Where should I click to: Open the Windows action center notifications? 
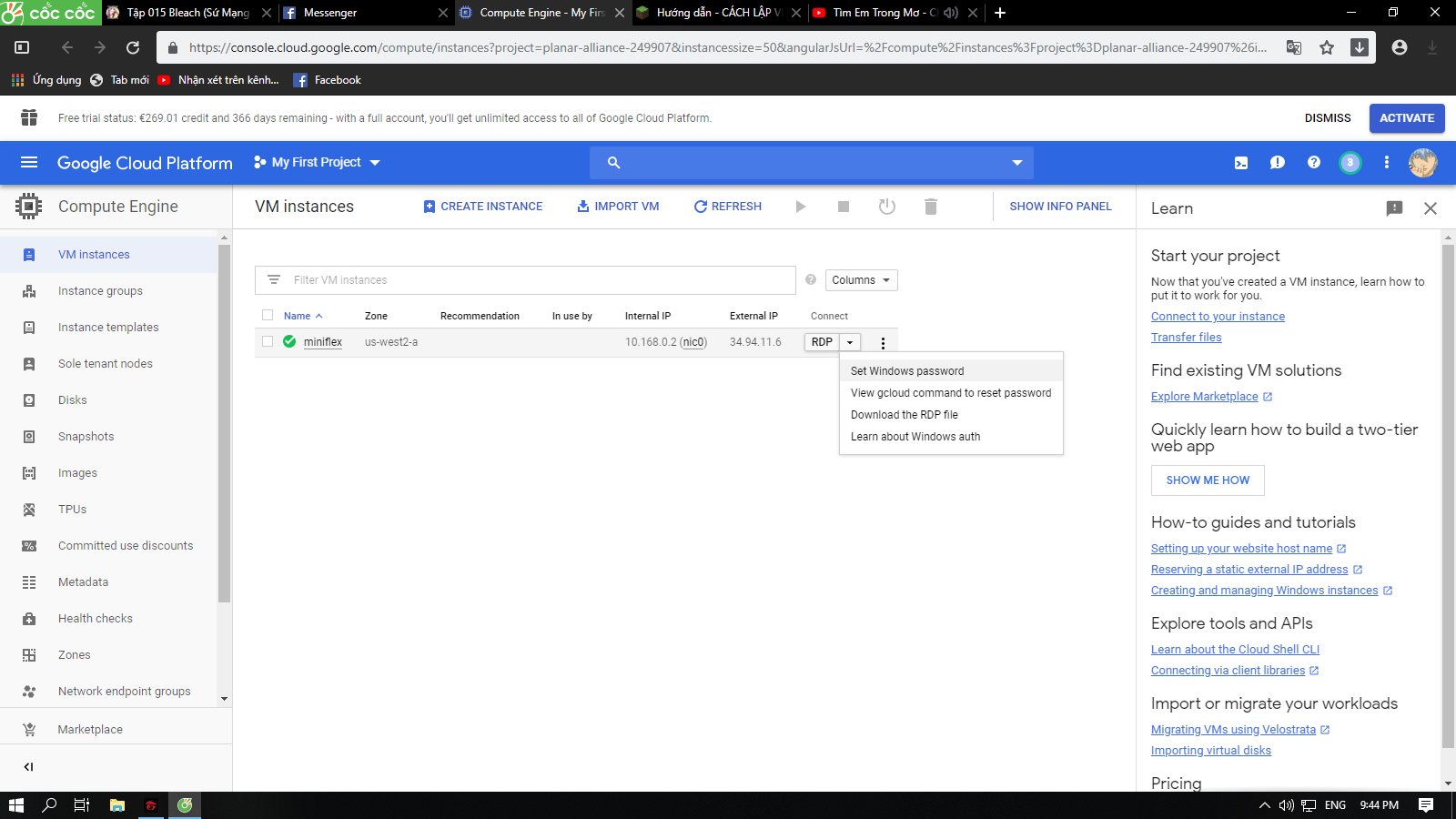1426,805
